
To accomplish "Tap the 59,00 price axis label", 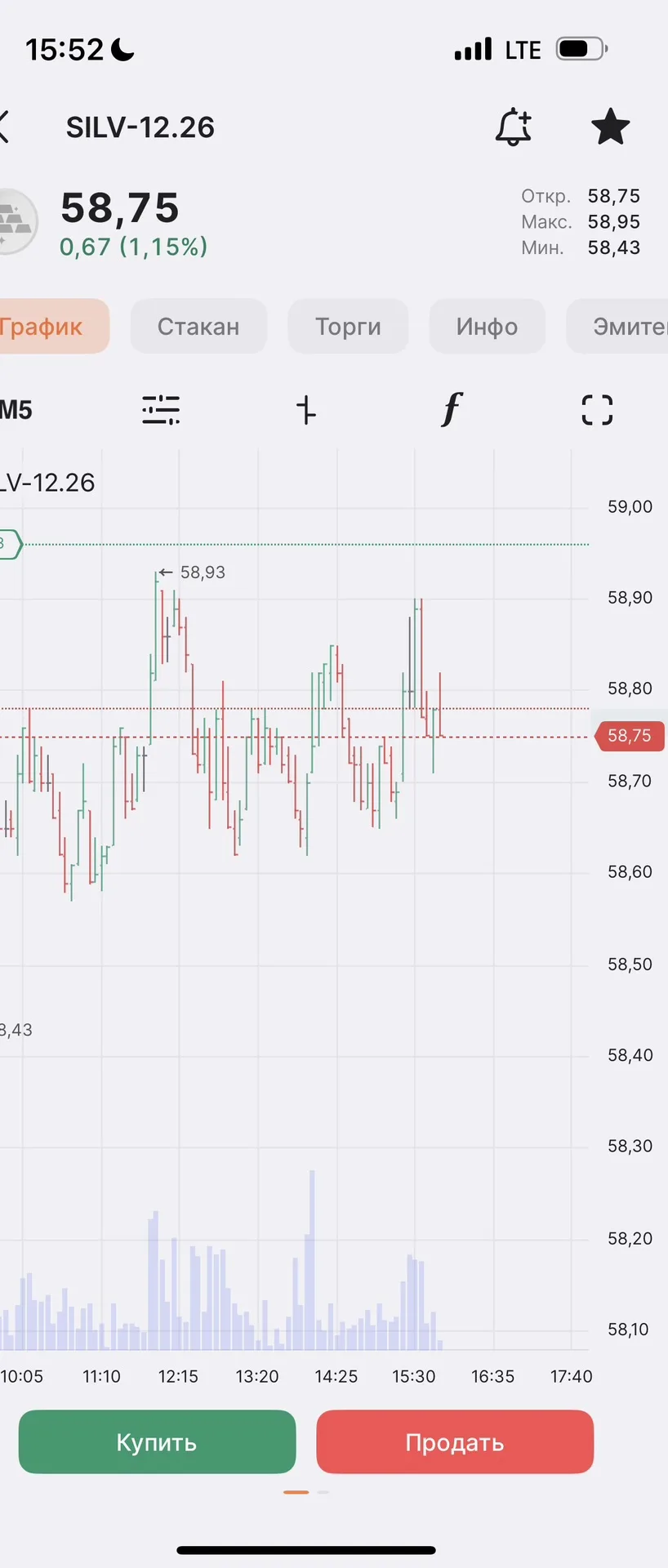I will (630, 506).
